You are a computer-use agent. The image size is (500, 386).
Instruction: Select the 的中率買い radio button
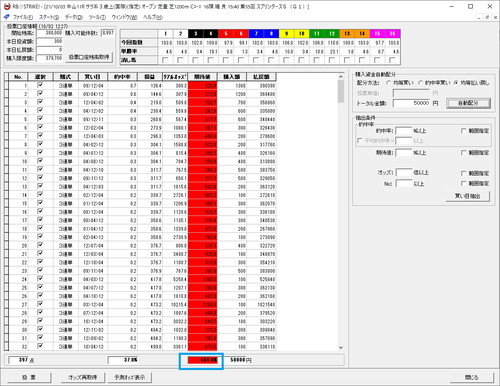(421, 82)
